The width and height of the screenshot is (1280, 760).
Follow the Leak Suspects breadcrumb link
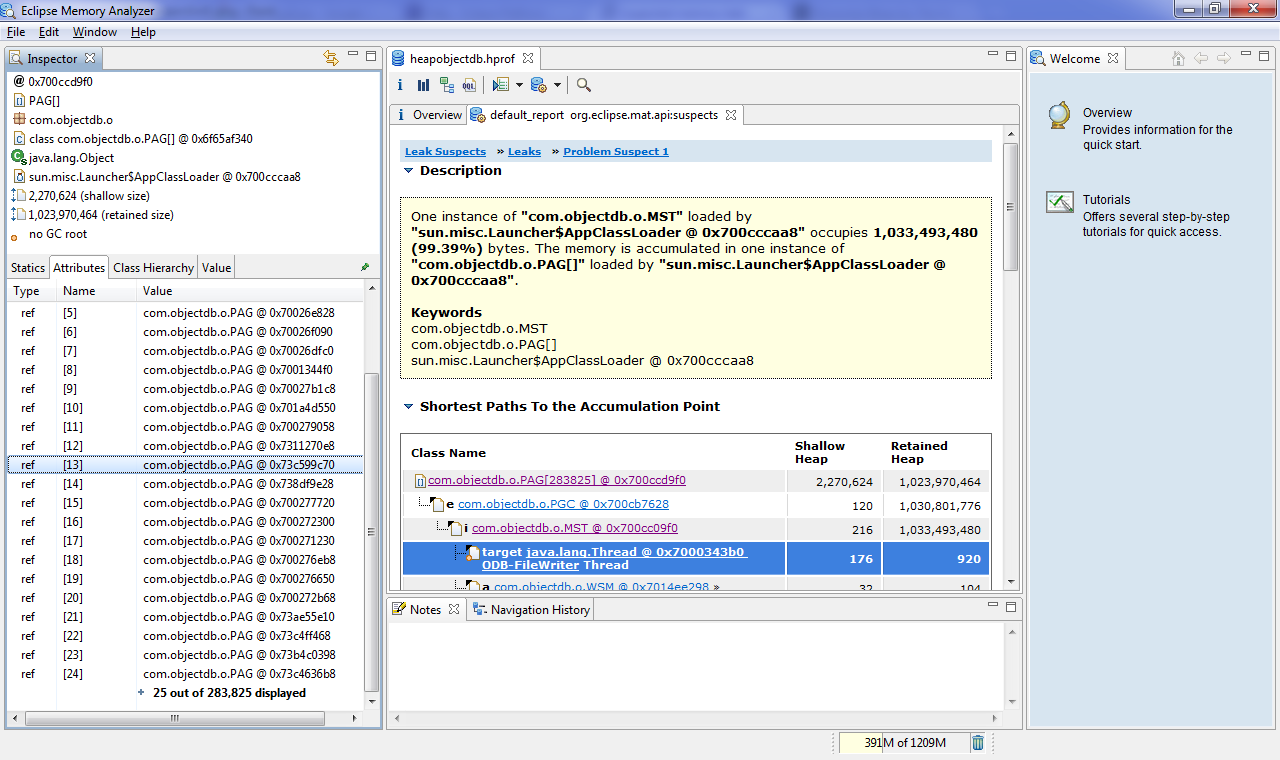point(445,152)
